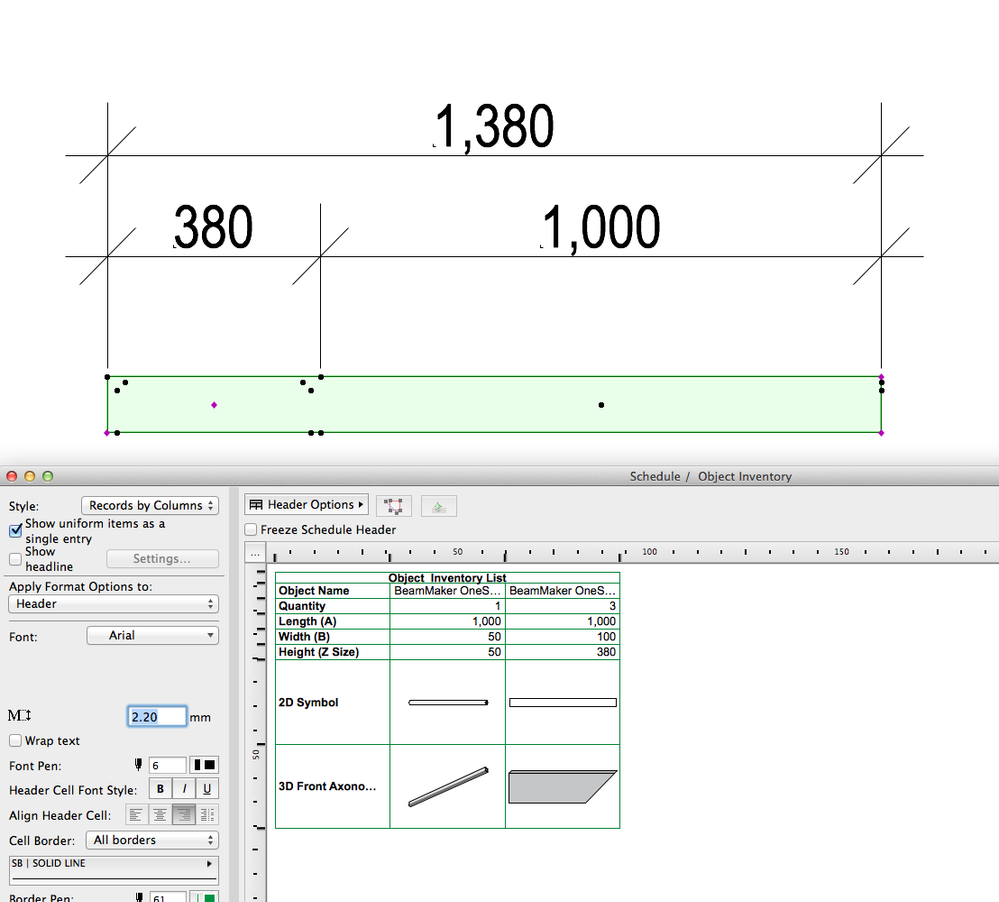Edit the 2.20 mm text size field
Viewport: 999px width, 902px height.
click(x=156, y=716)
